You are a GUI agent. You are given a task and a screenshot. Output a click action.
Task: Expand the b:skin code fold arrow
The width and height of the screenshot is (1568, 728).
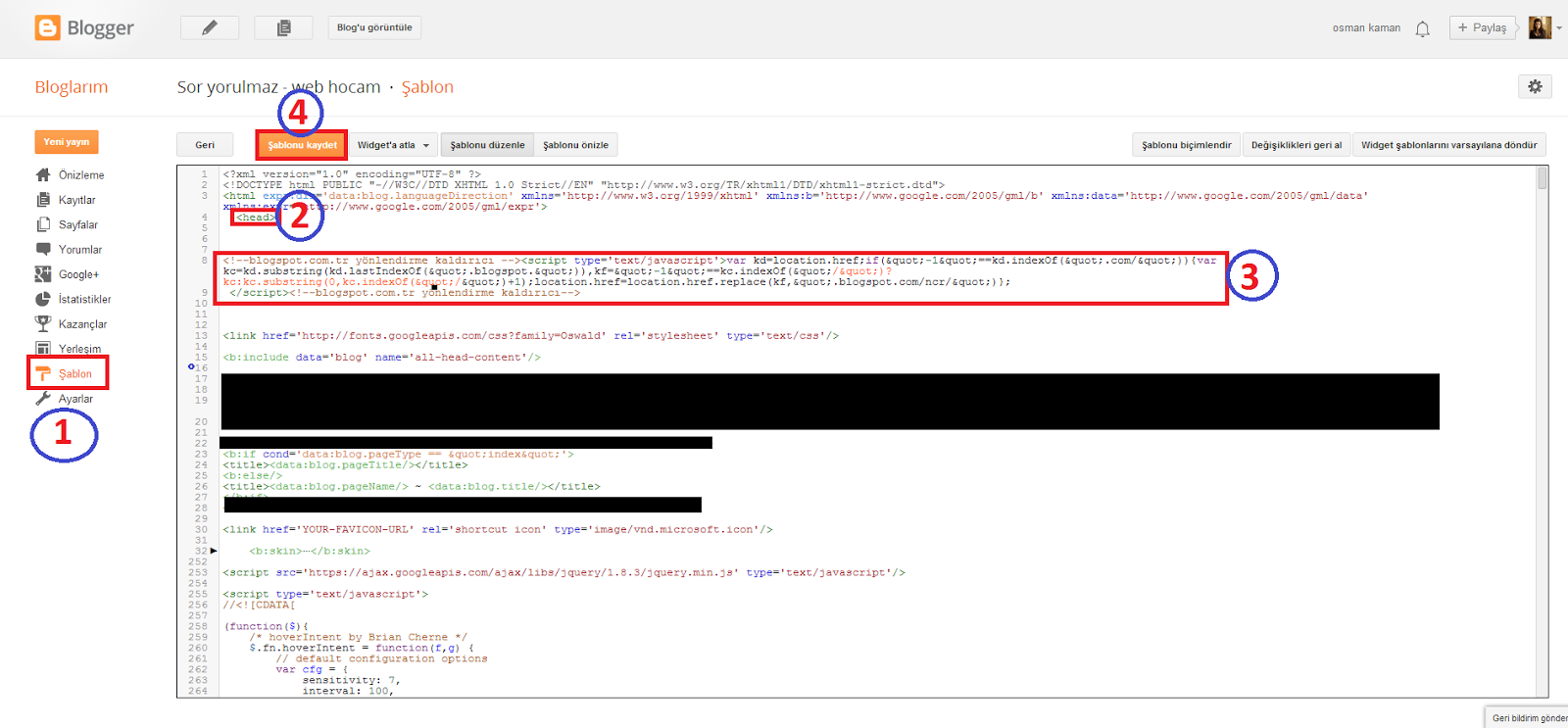pyautogui.click(x=214, y=551)
